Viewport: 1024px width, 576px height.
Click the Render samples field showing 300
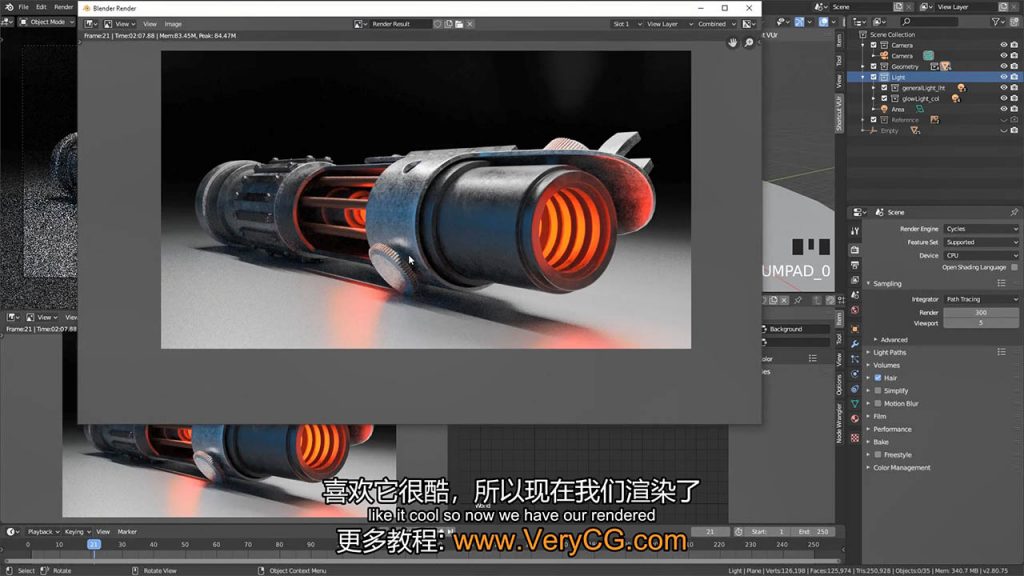(981, 313)
